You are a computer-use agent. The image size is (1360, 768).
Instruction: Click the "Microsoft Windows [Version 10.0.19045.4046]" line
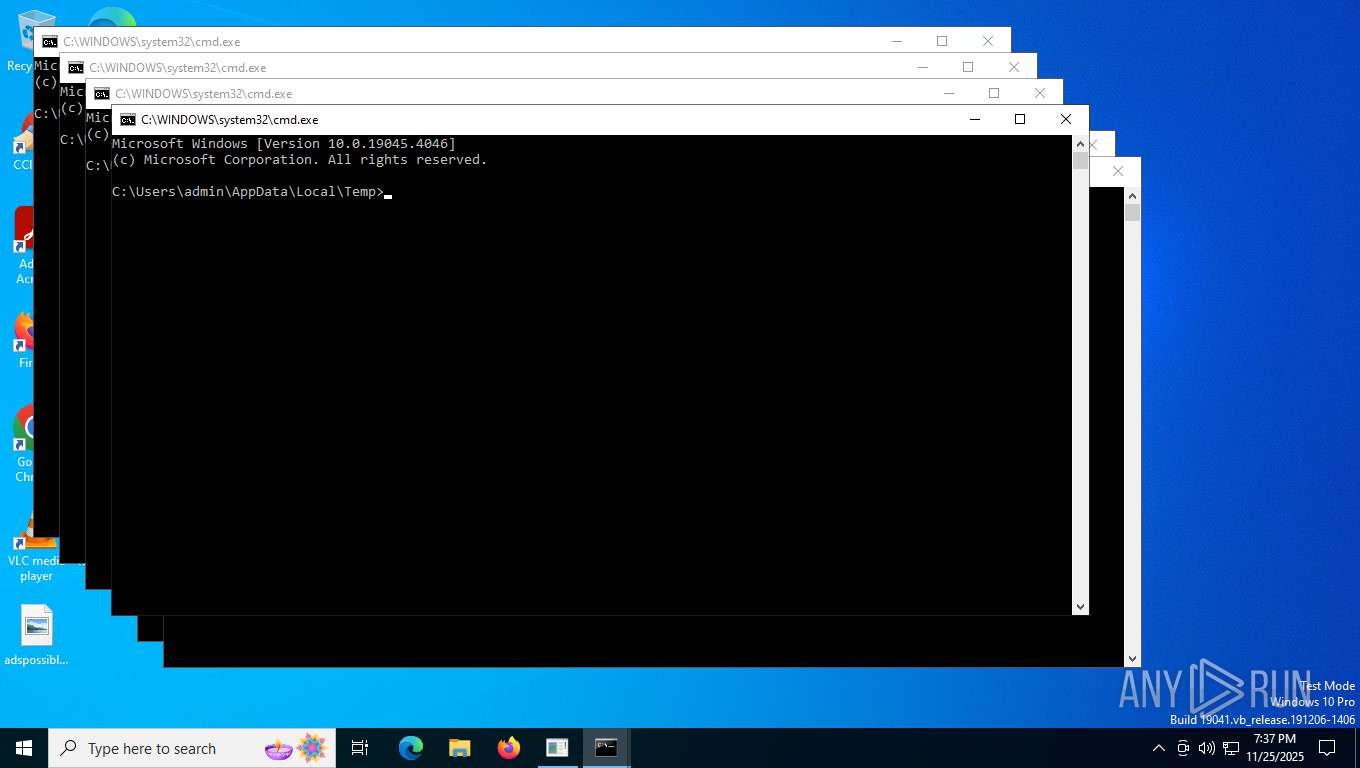(x=284, y=144)
